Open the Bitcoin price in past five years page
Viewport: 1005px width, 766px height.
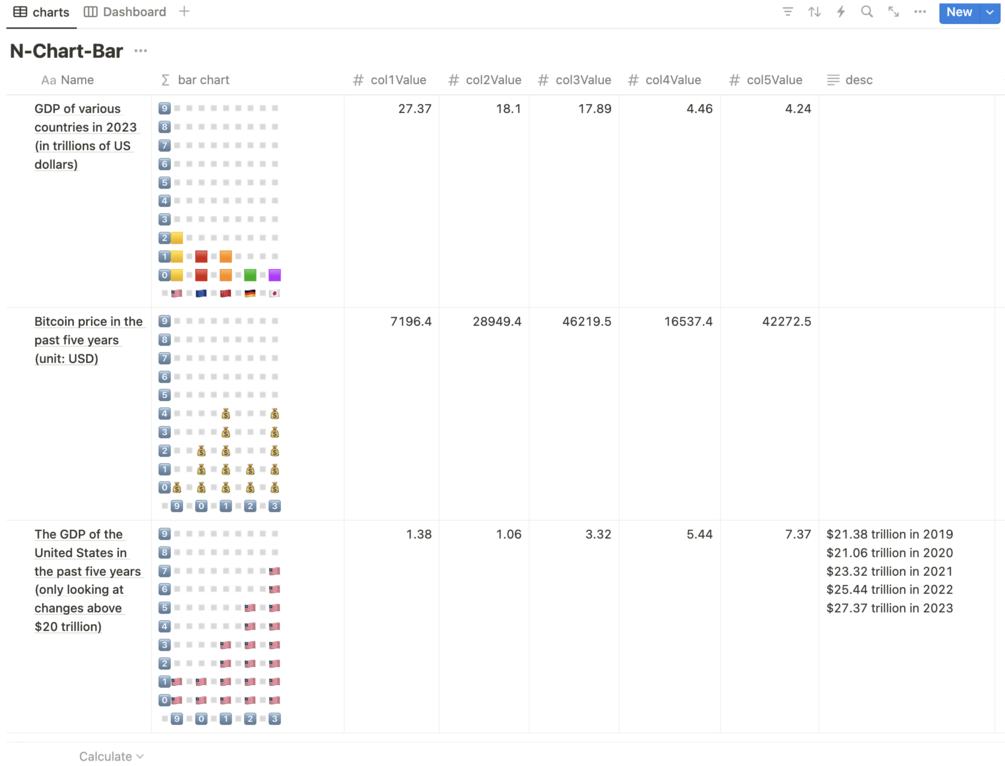(88, 340)
